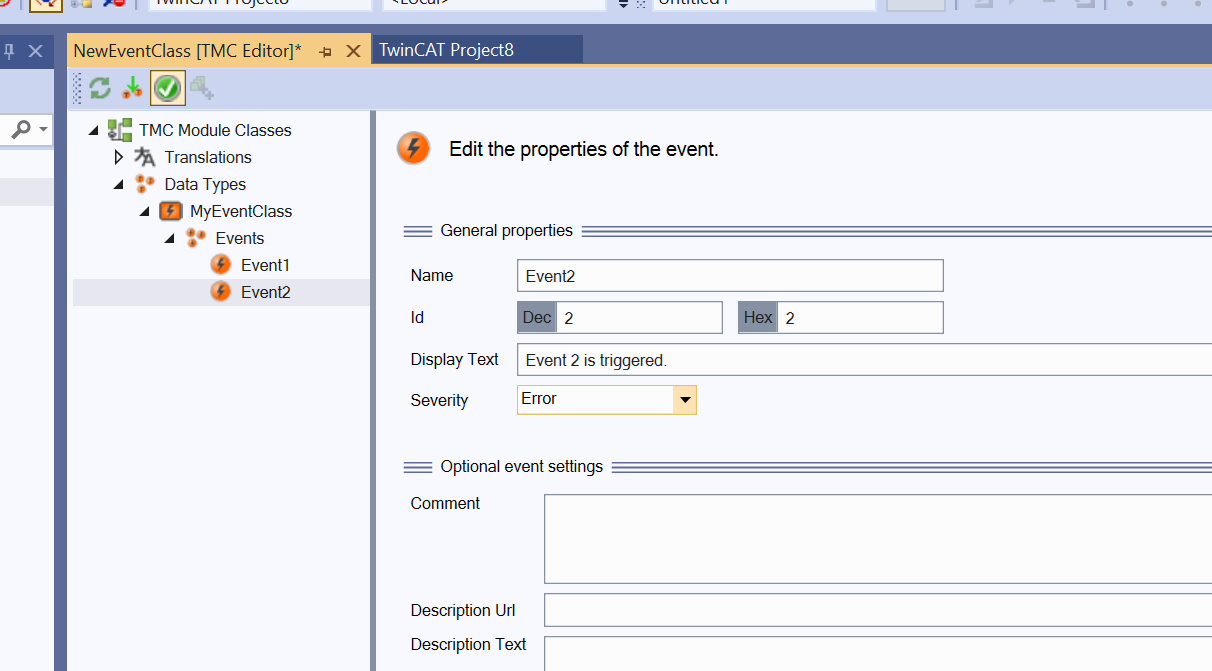
Task: Click the Translations icon in tree
Action: pos(145,157)
